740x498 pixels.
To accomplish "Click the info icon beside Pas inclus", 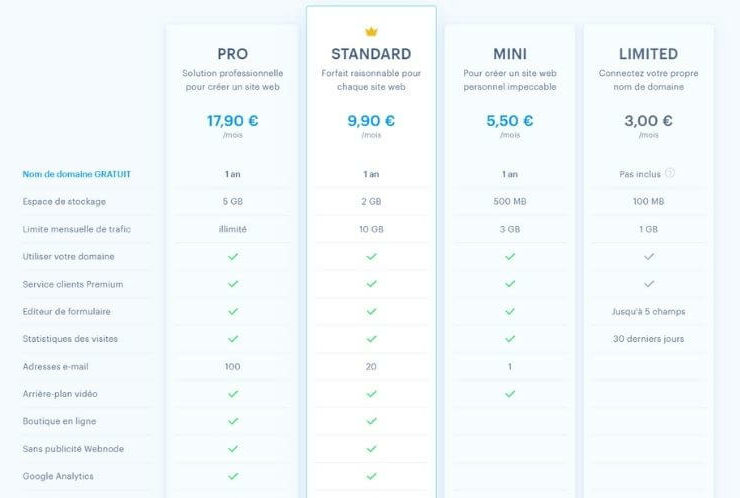I will pos(670,173).
